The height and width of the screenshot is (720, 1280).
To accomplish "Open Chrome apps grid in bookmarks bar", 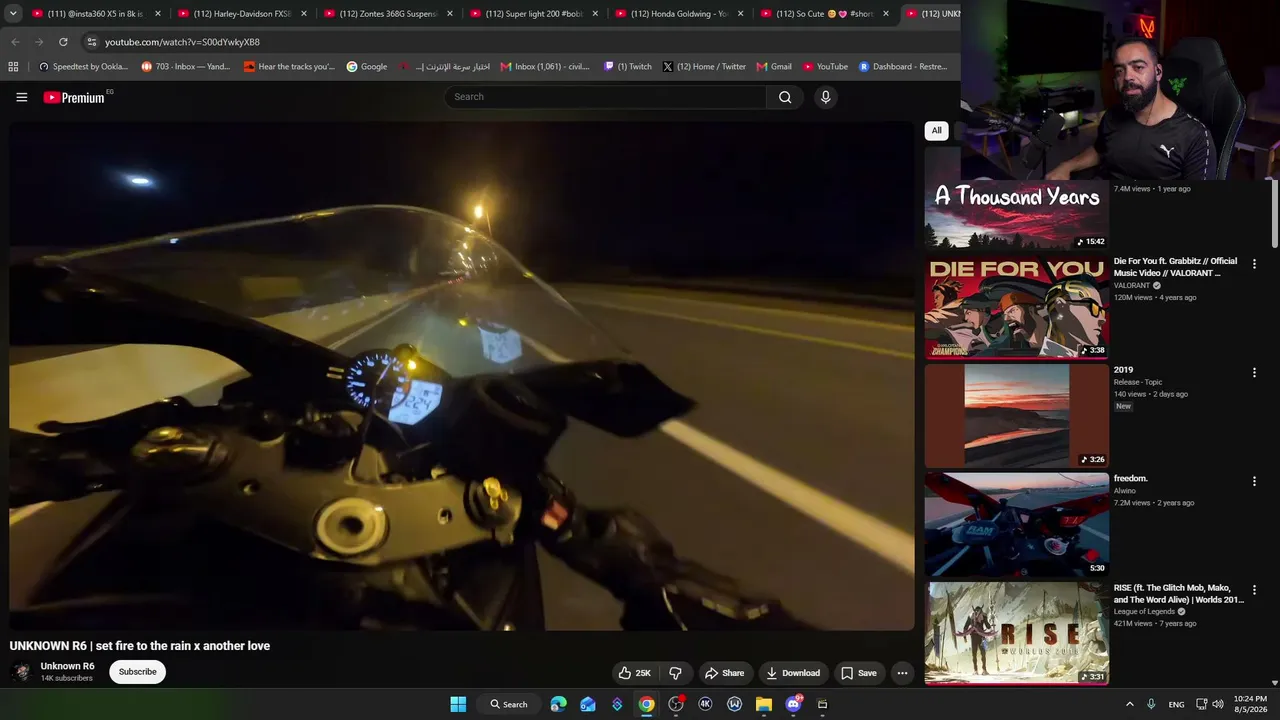I will tap(13, 67).
